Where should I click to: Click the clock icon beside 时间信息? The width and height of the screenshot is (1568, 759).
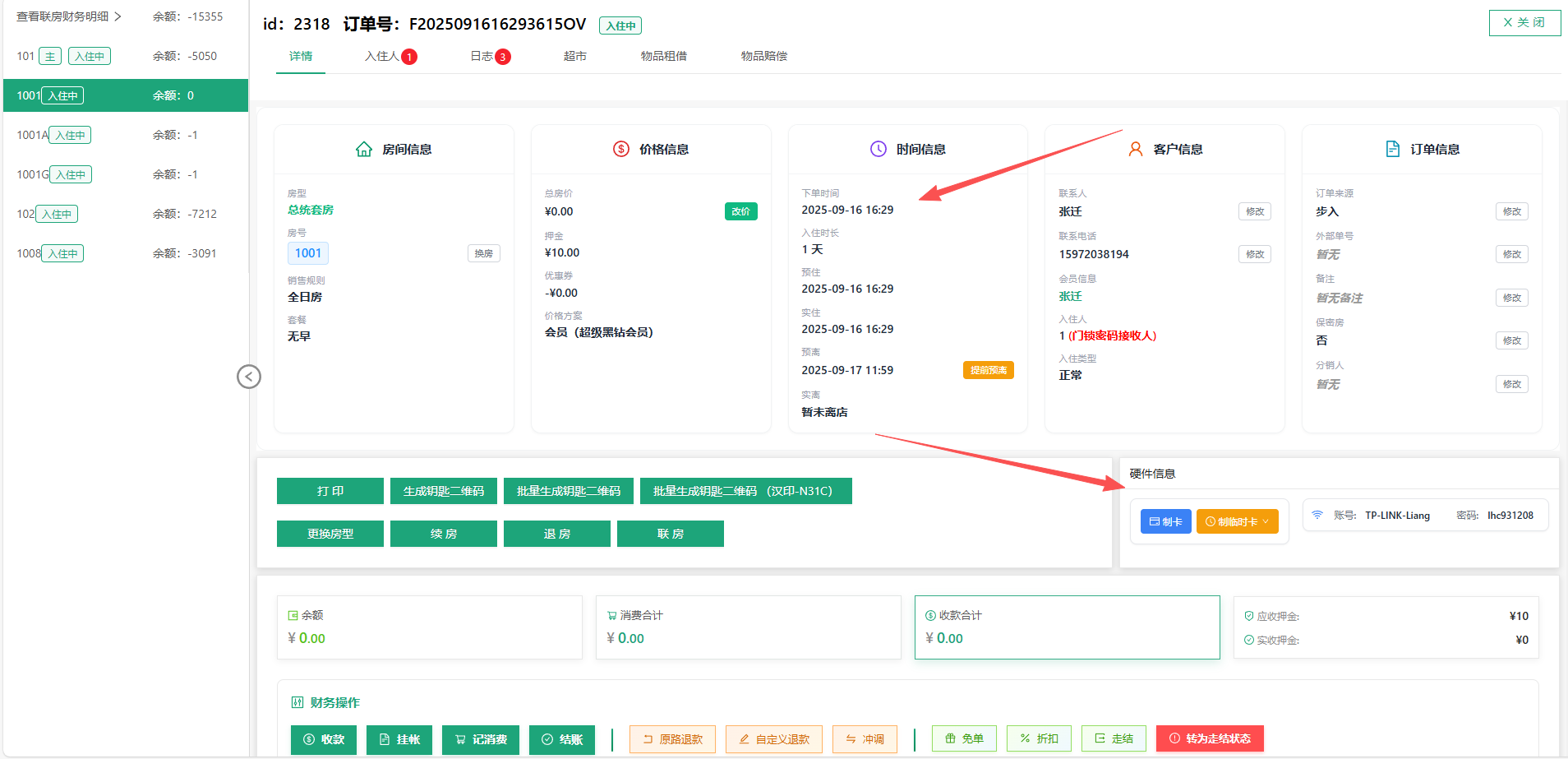(879, 149)
